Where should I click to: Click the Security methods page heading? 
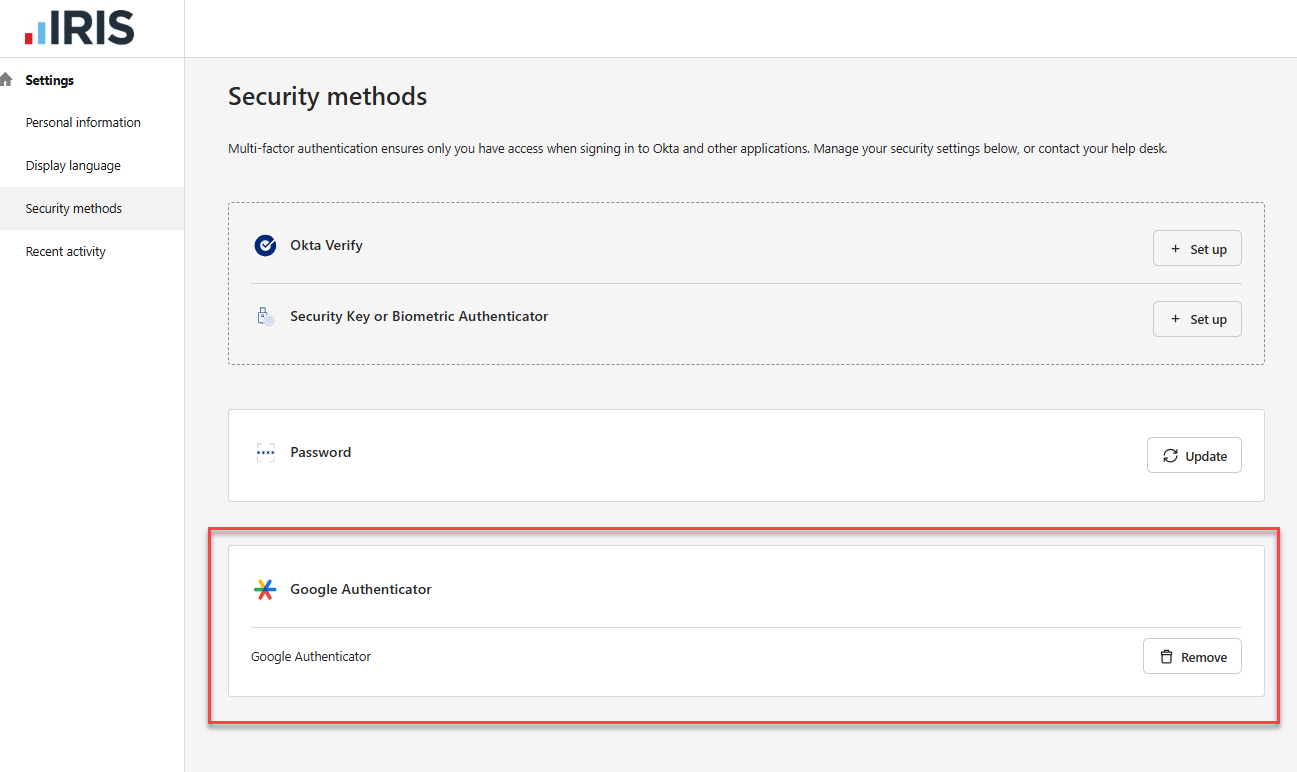click(327, 96)
